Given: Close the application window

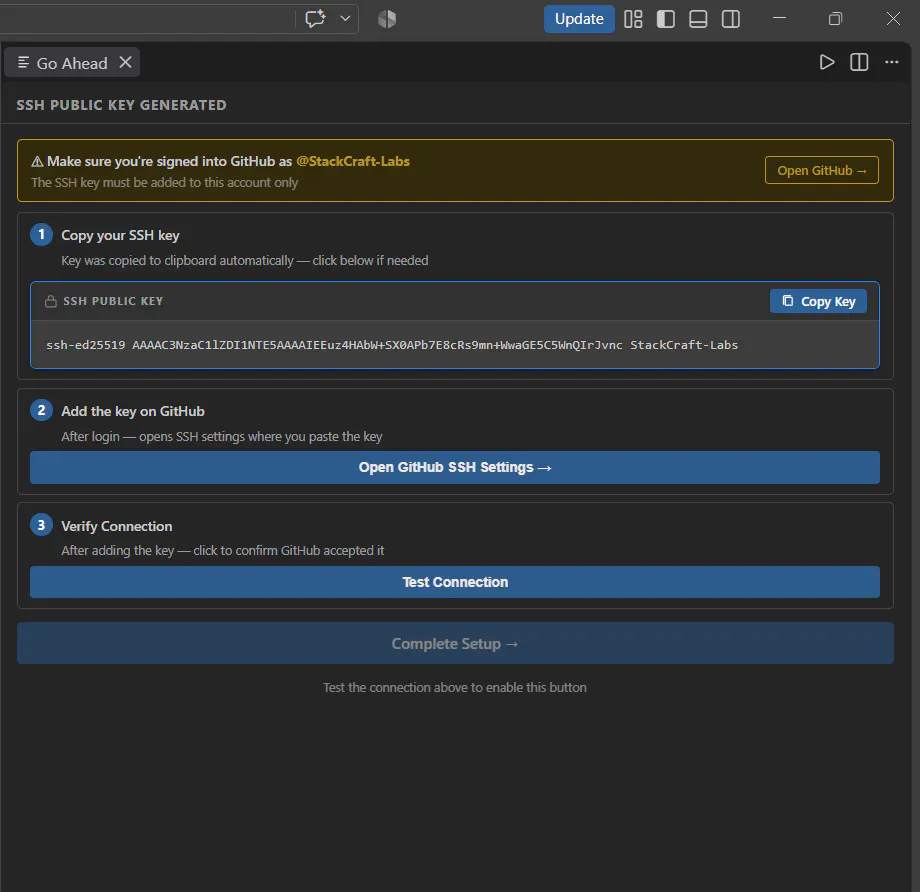Looking at the screenshot, I should click(x=893, y=19).
